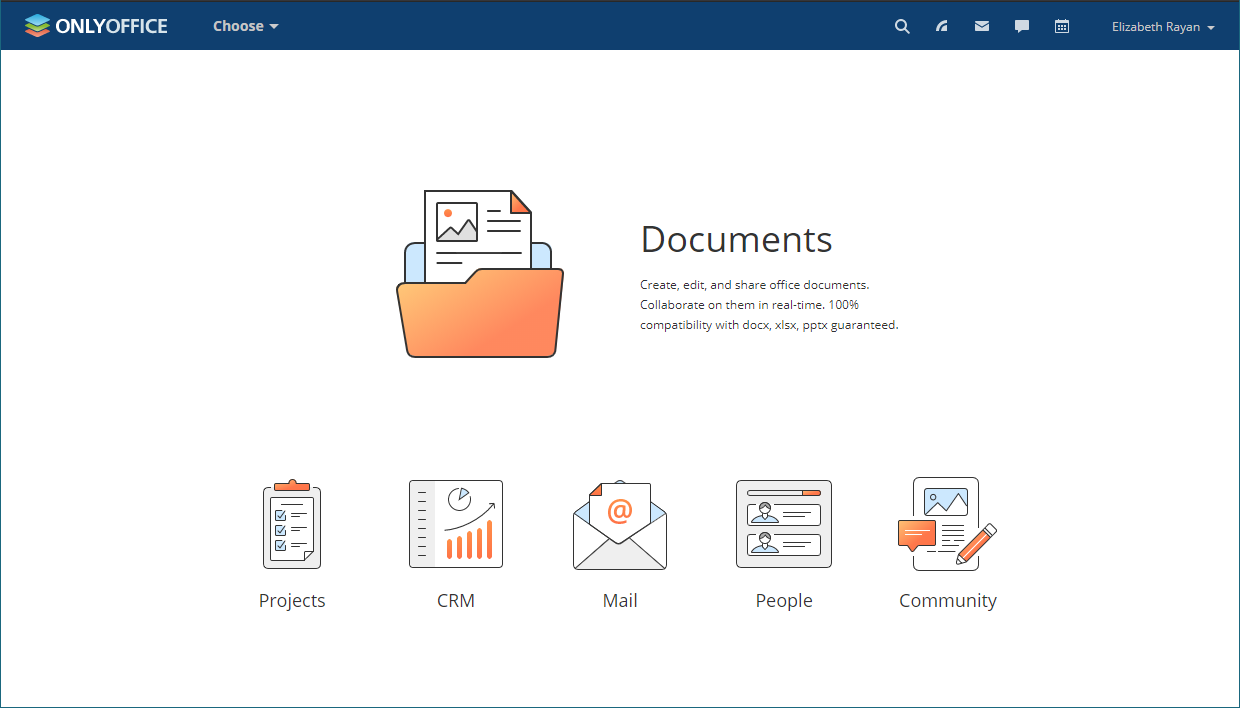Open the Feed icon in header

click(x=941, y=26)
